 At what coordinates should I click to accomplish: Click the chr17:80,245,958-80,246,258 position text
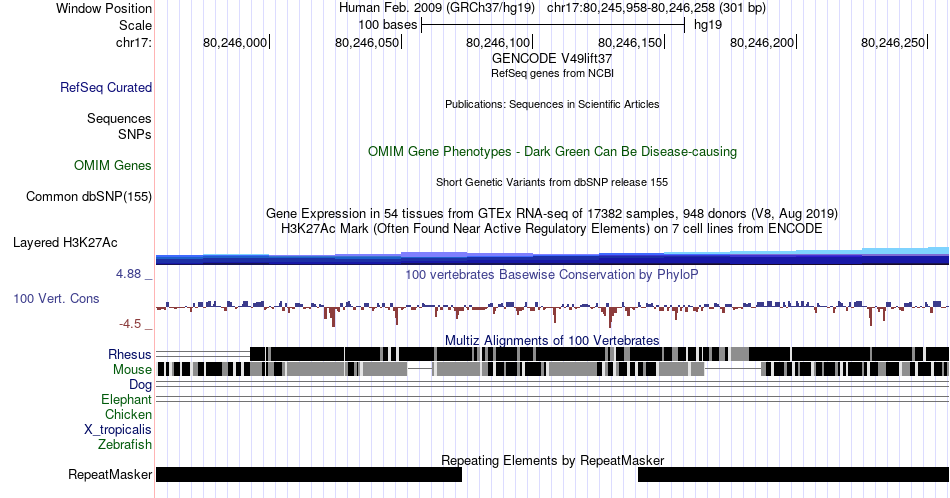click(x=656, y=8)
